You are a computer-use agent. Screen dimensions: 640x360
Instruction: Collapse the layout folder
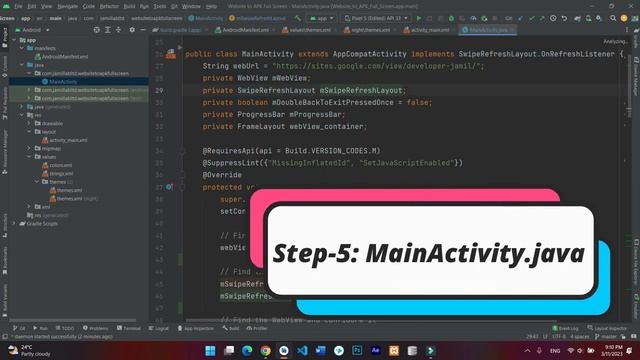click(x=29, y=132)
